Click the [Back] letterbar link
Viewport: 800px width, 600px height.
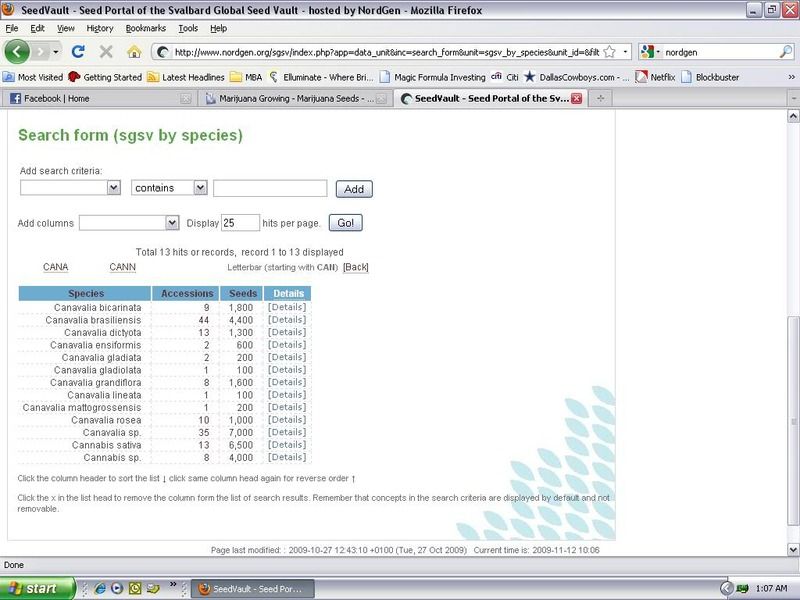[x=356, y=267]
